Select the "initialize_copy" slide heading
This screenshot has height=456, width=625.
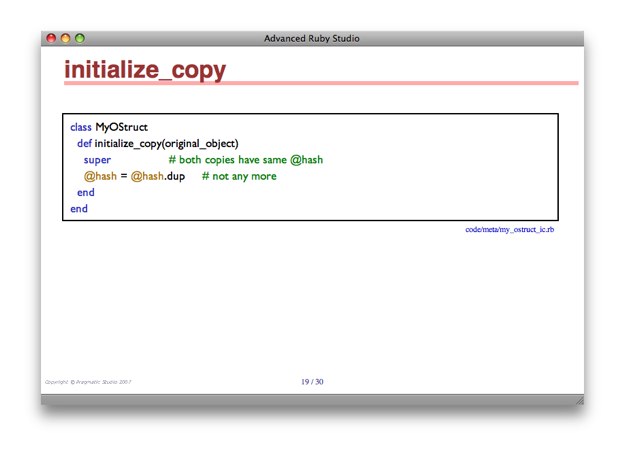[145, 70]
